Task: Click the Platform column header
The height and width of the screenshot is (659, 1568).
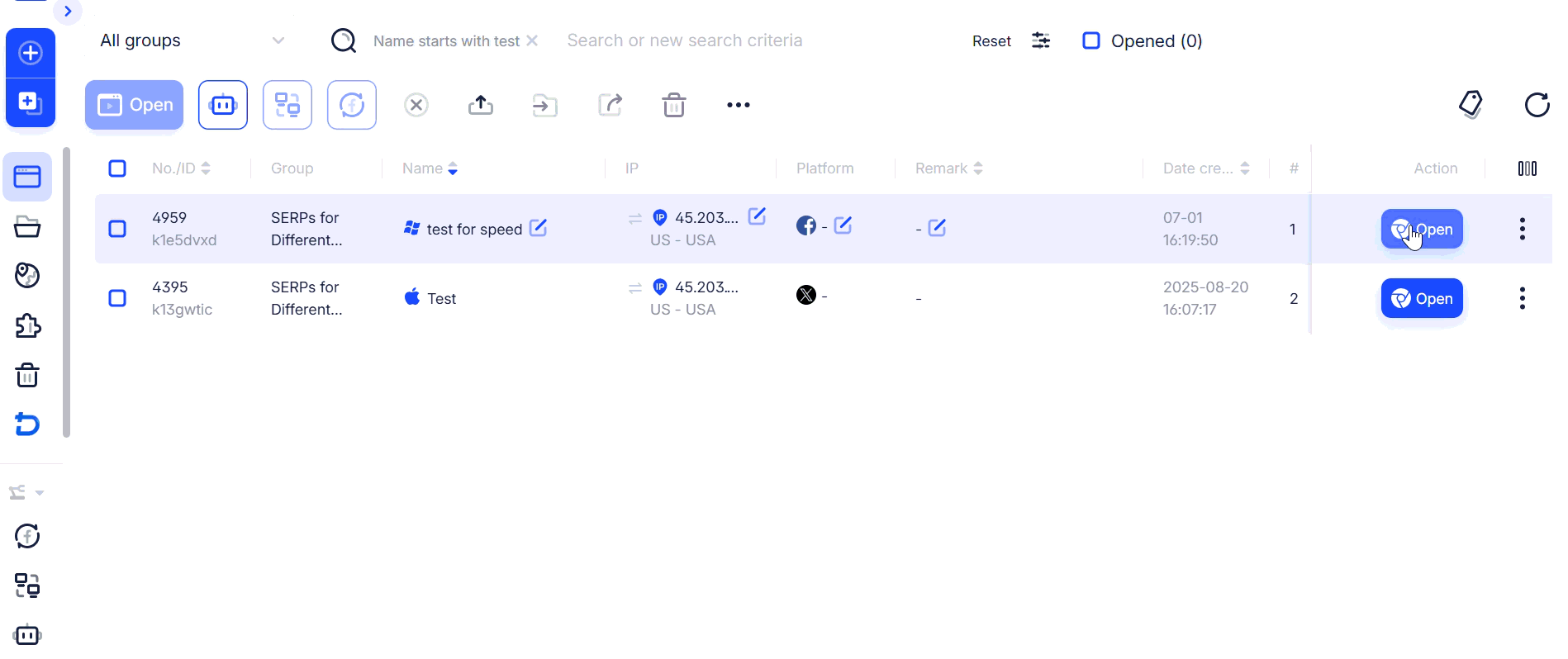Action: click(x=824, y=168)
